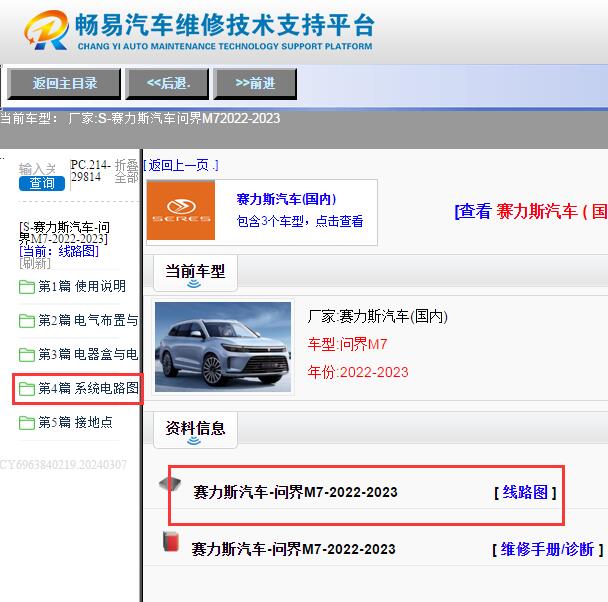Click gray book icon for 线路图 row

point(170,484)
